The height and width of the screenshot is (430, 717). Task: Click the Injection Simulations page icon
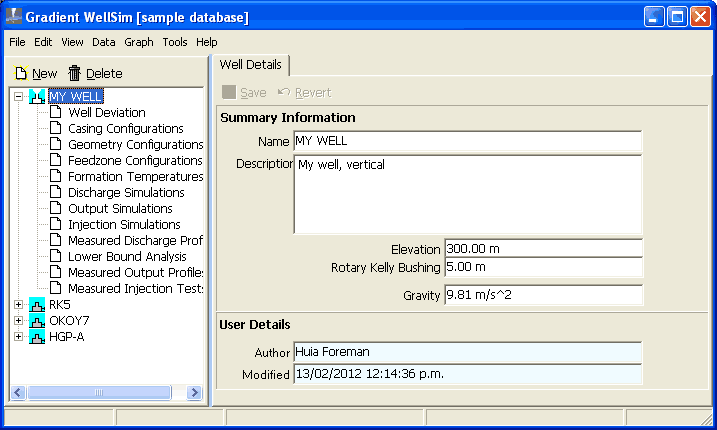pyautogui.click(x=55, y=224)
